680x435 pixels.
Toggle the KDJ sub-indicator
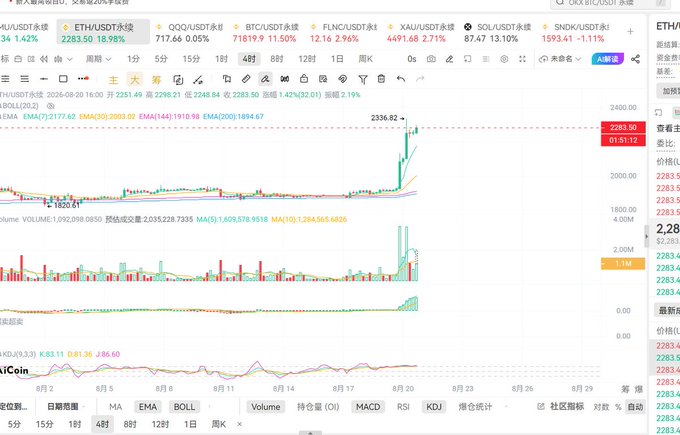point(434,407)
